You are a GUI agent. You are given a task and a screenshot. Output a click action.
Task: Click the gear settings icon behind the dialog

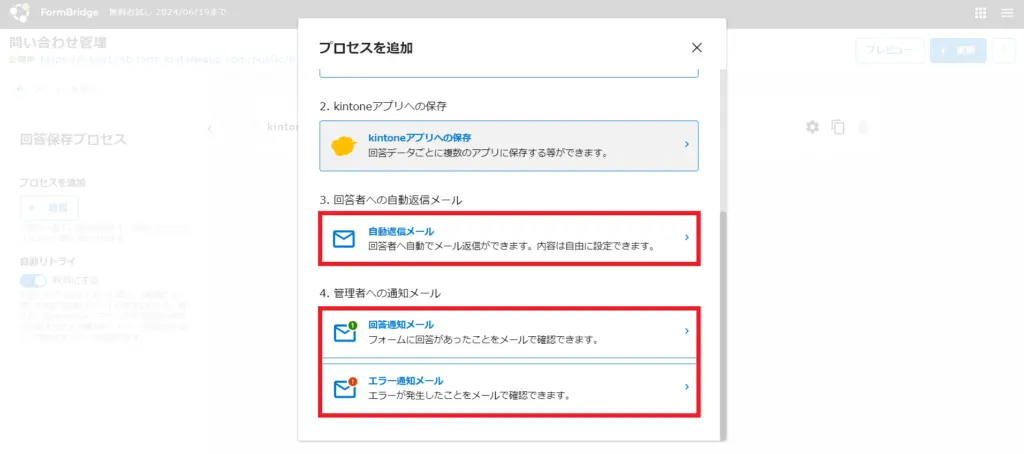point(812,127)
